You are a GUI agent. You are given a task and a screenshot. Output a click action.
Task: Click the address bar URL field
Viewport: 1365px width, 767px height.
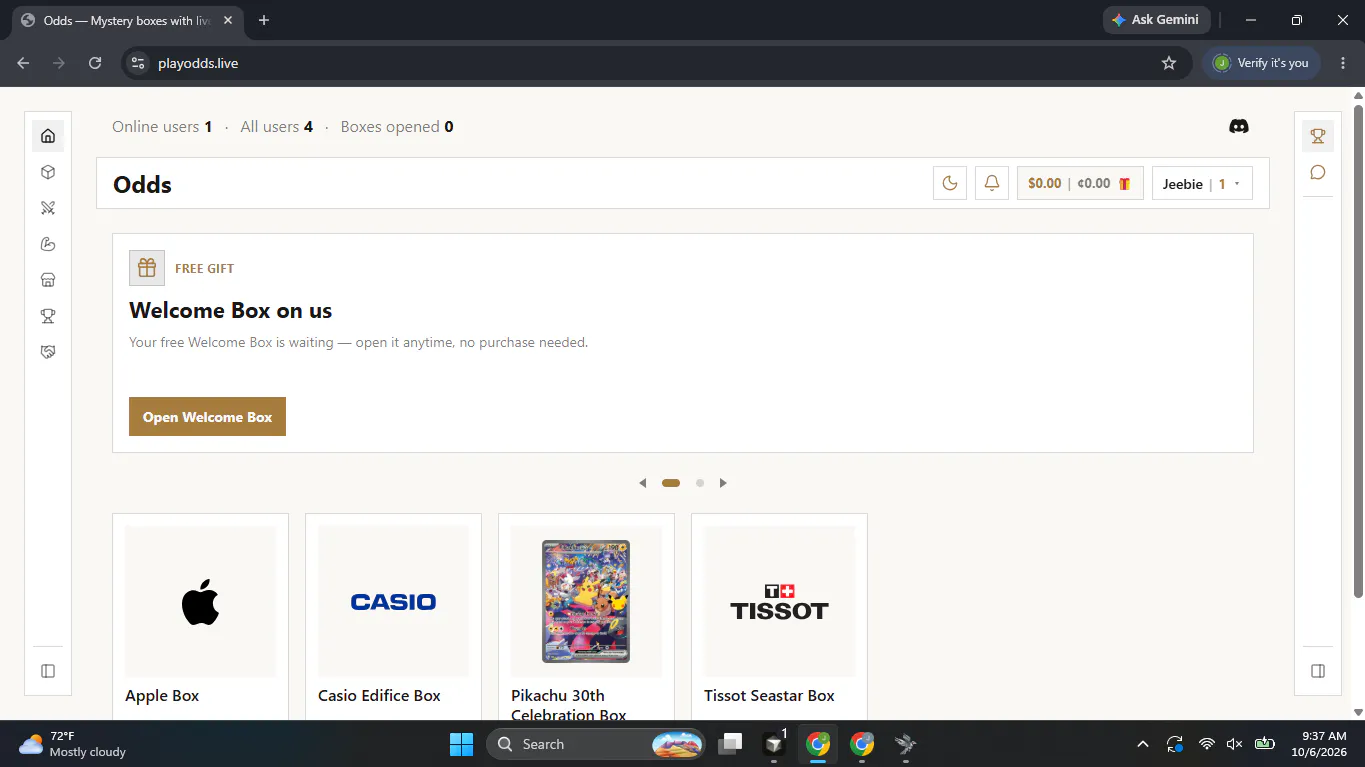[x=655, y=63]
